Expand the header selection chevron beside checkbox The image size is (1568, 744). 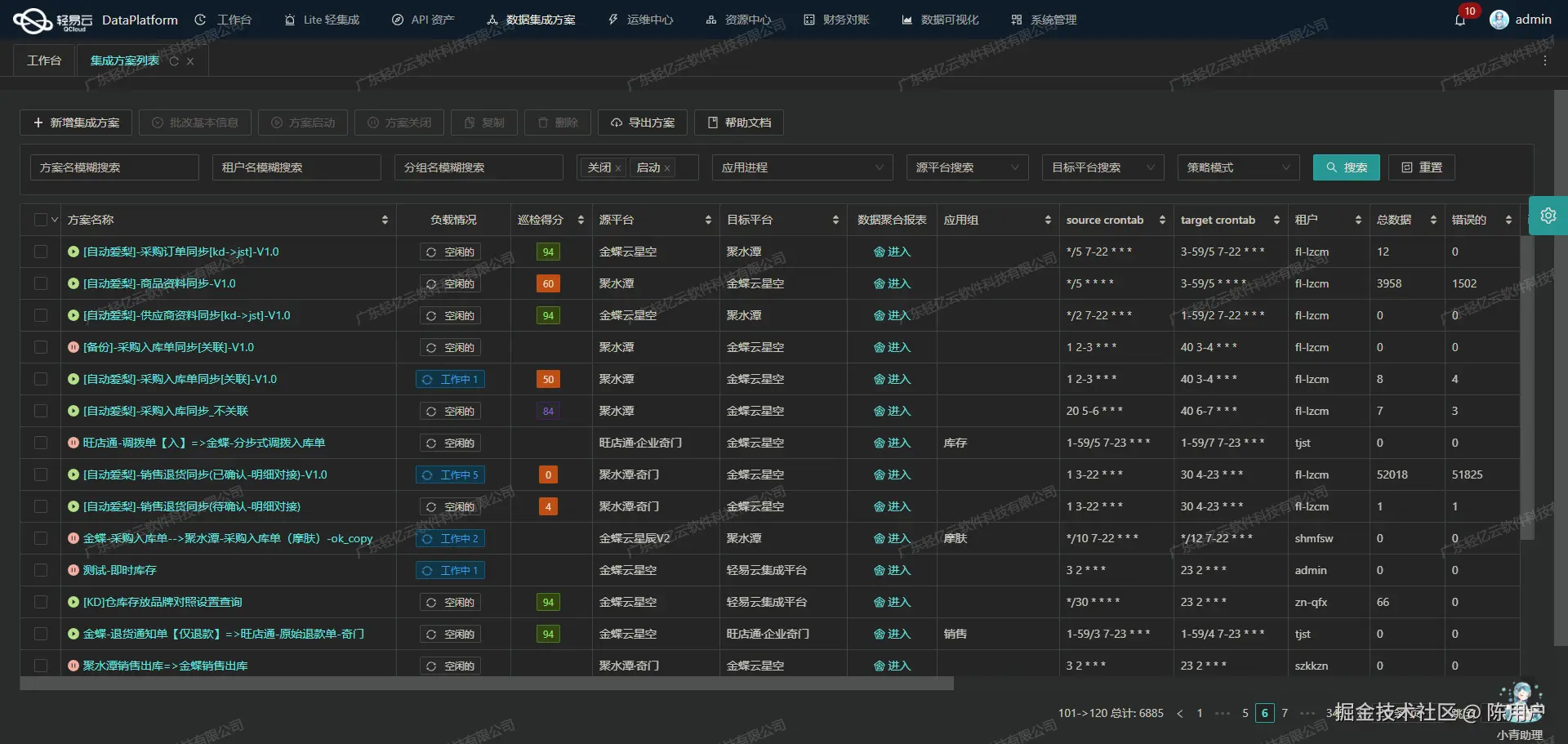coord(55,220)
